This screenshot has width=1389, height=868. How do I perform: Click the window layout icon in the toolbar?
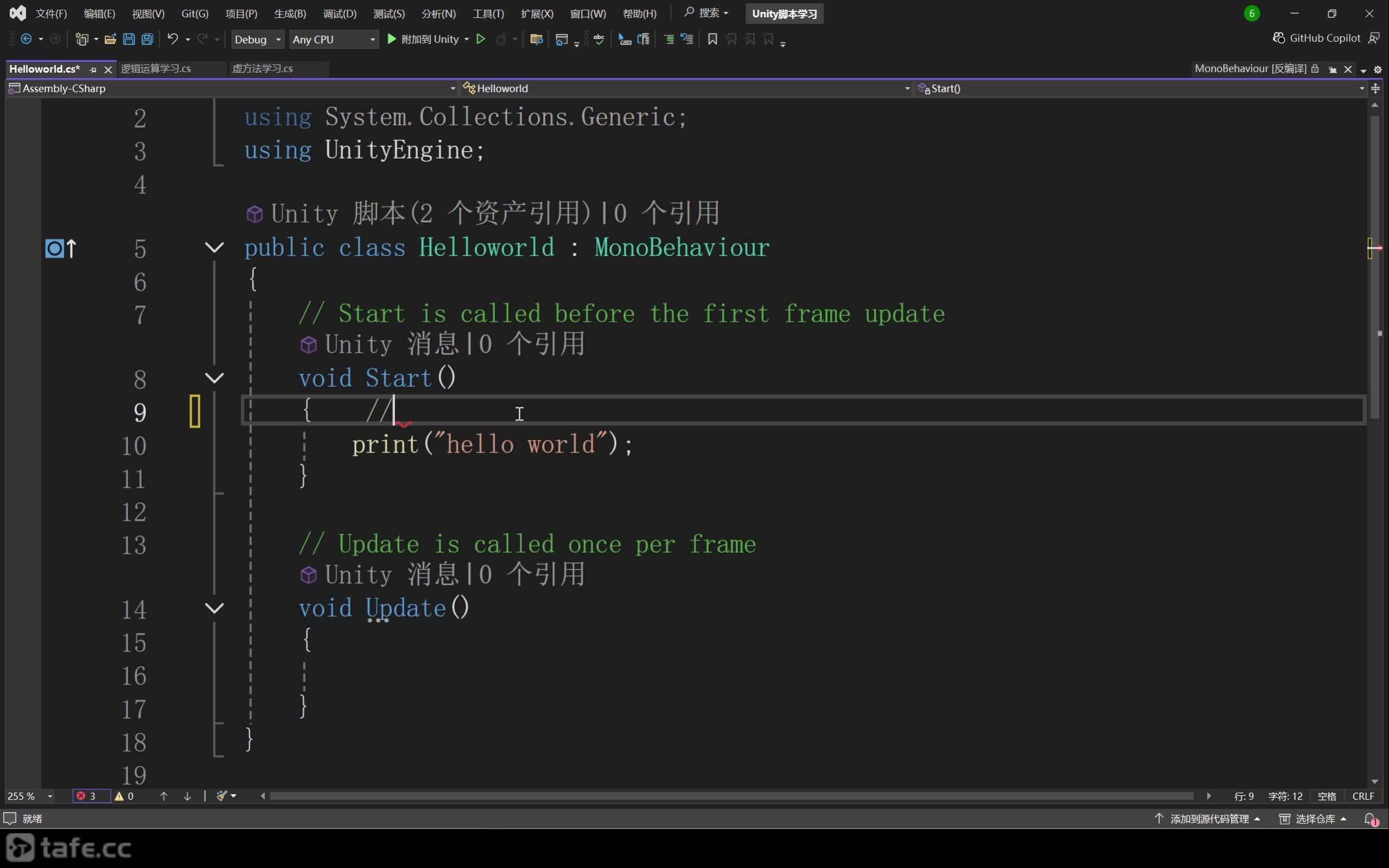(x=562, y=39)
